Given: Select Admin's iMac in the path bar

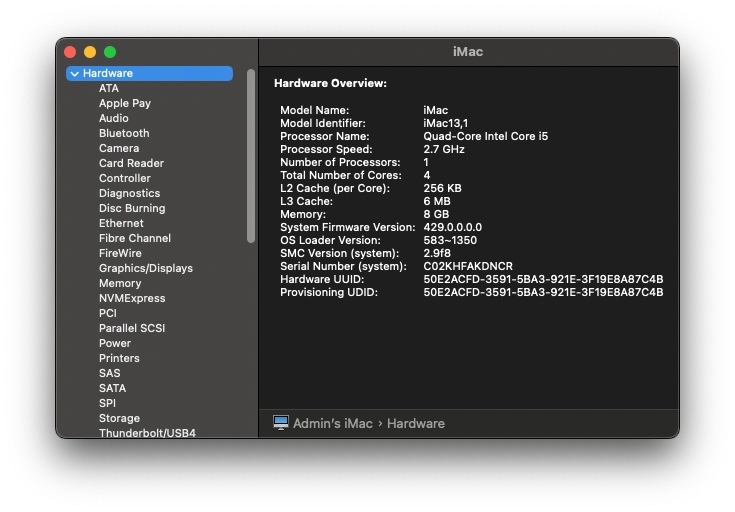Looking at the screenshot, I should click(333, 423).
